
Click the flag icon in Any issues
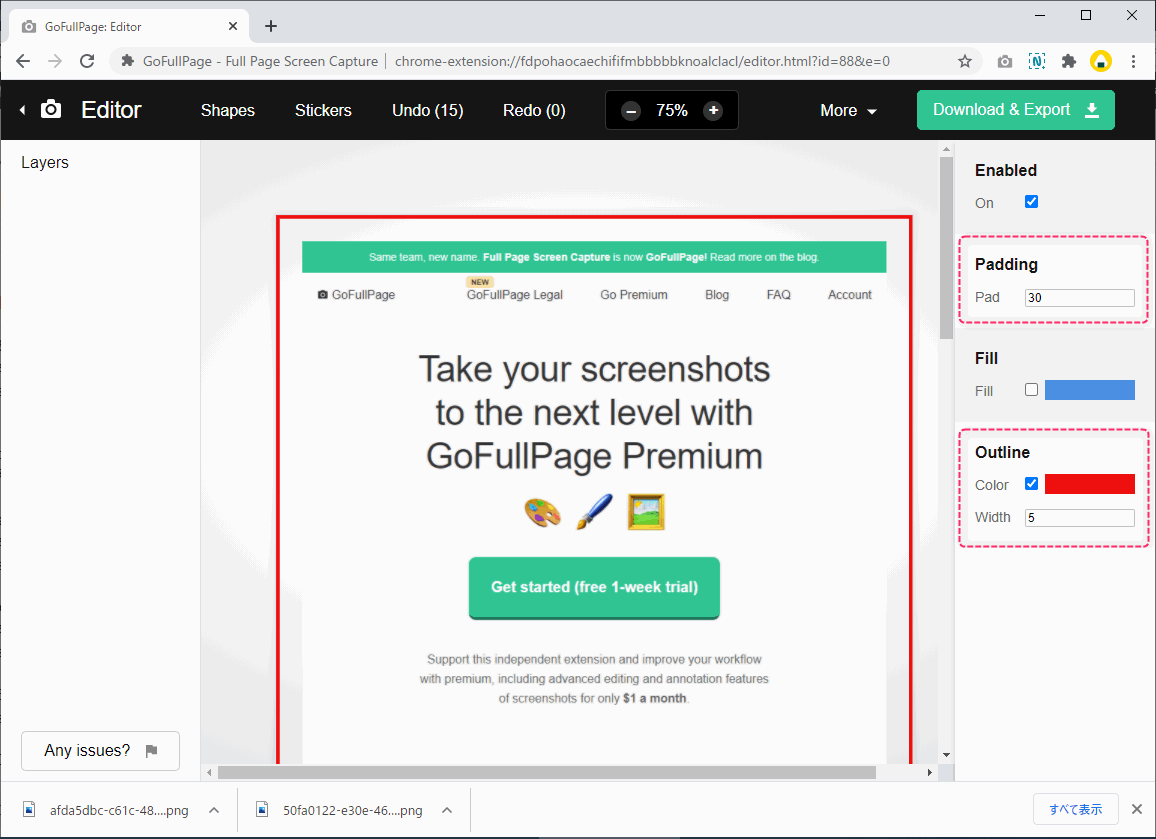[x=152, y=751]
